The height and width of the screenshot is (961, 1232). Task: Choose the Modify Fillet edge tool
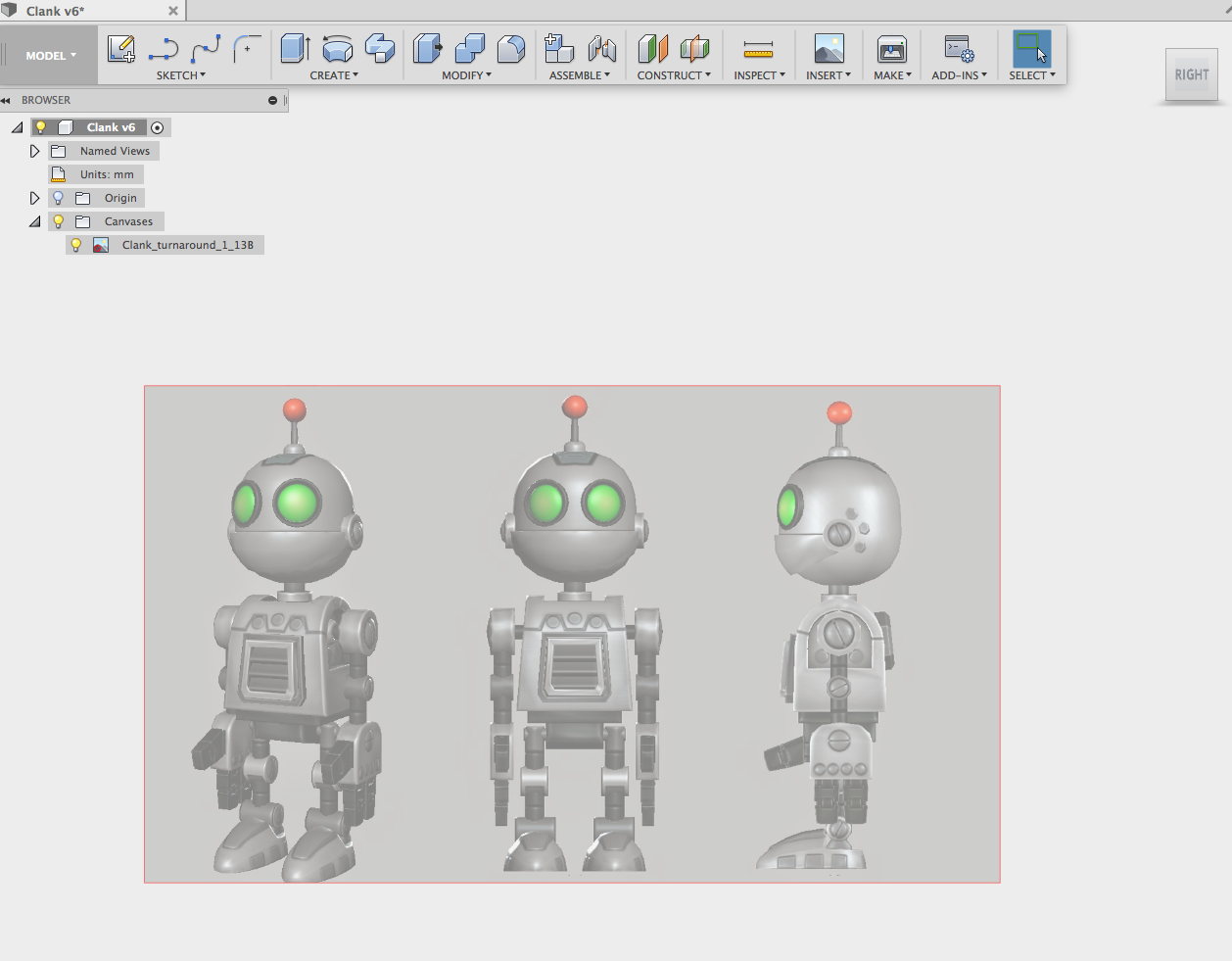coord(511,48)
